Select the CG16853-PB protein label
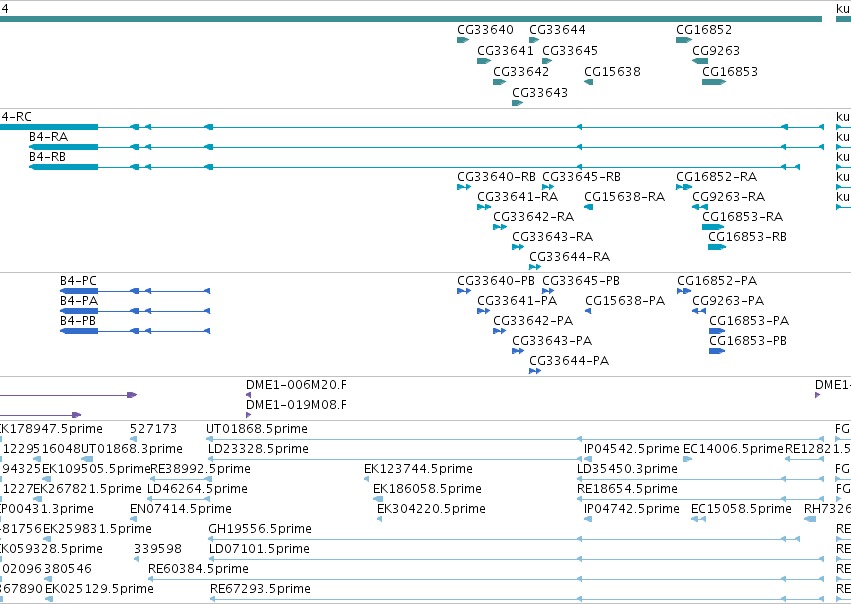 (x=748, y=341)
